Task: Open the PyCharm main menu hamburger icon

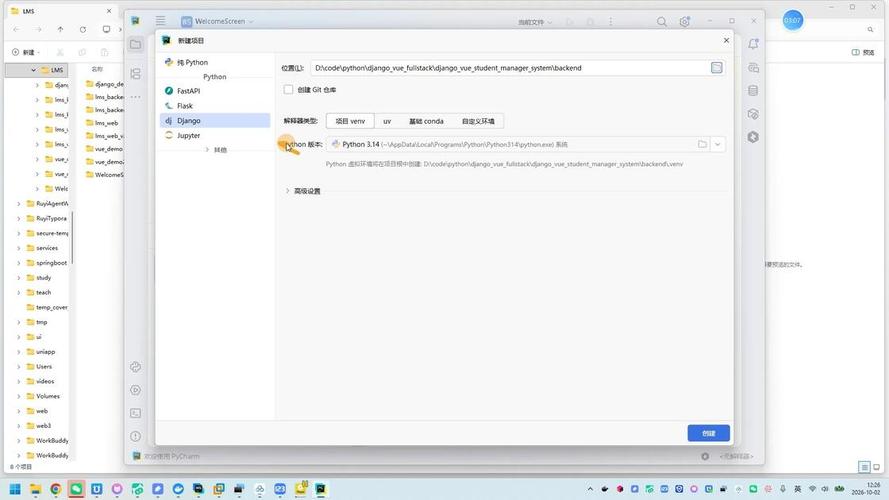Action: 160,21
